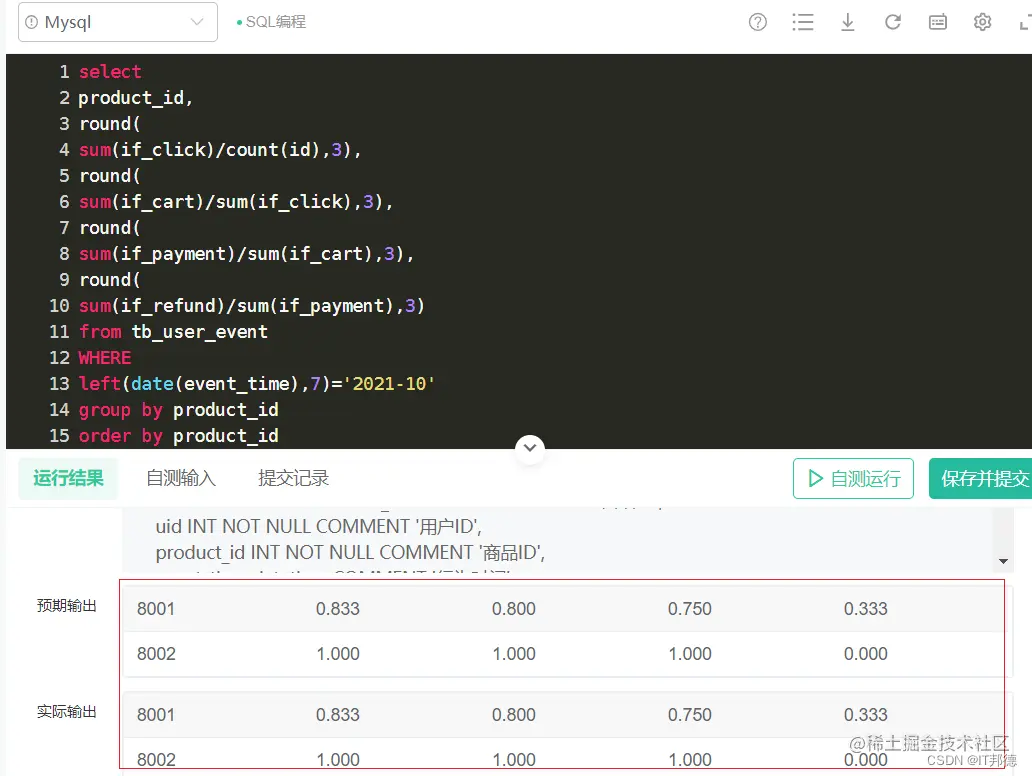The image size is (1032, 776).
Task: Click actual output value 0.333
Action: 865,715
